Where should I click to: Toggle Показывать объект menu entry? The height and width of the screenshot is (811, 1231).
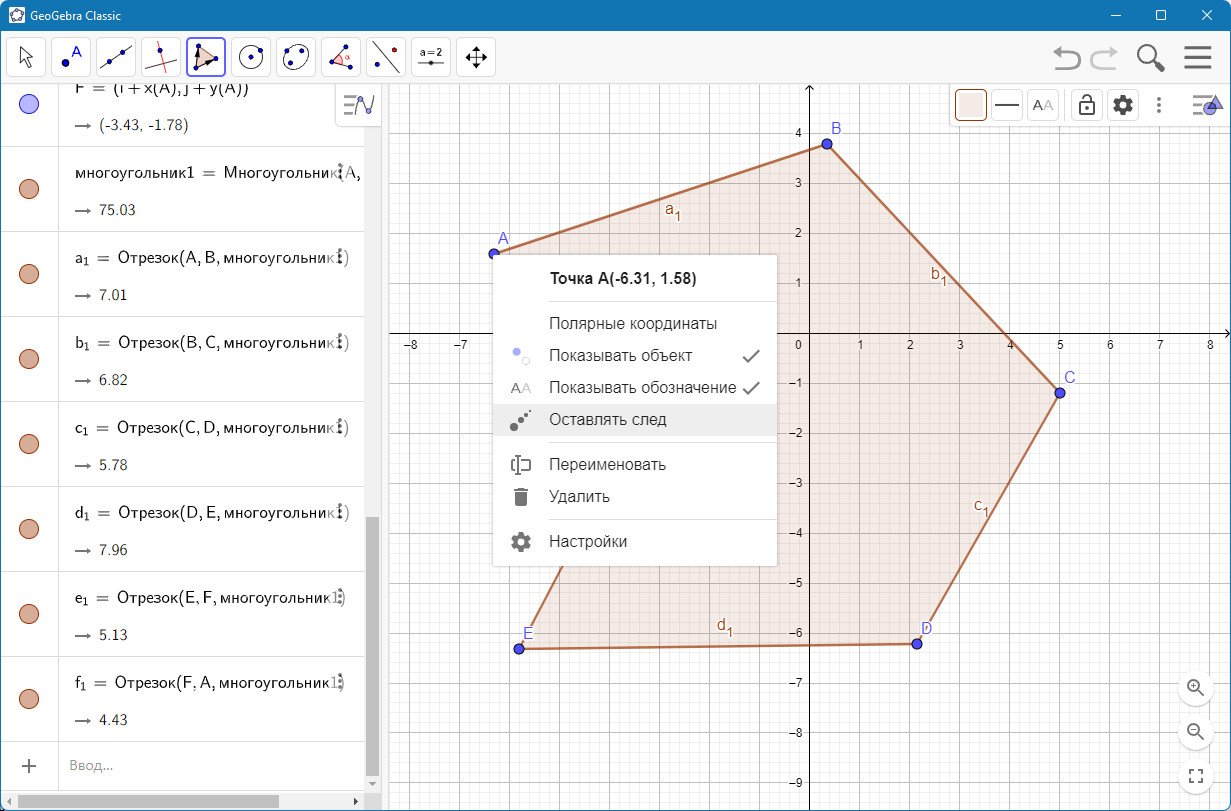click(x=635, y=355)
